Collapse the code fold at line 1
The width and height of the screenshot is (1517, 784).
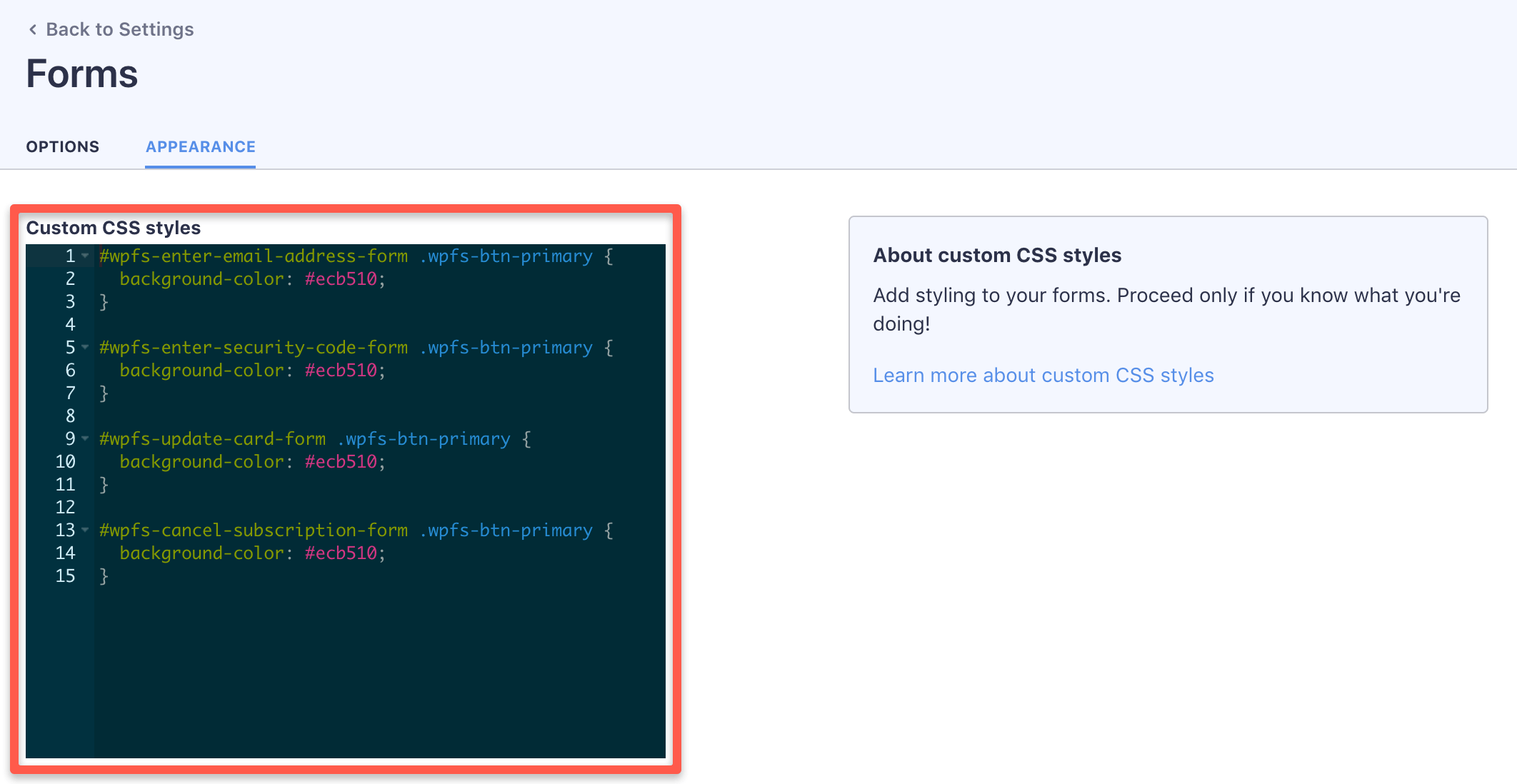tap(85, 256)
